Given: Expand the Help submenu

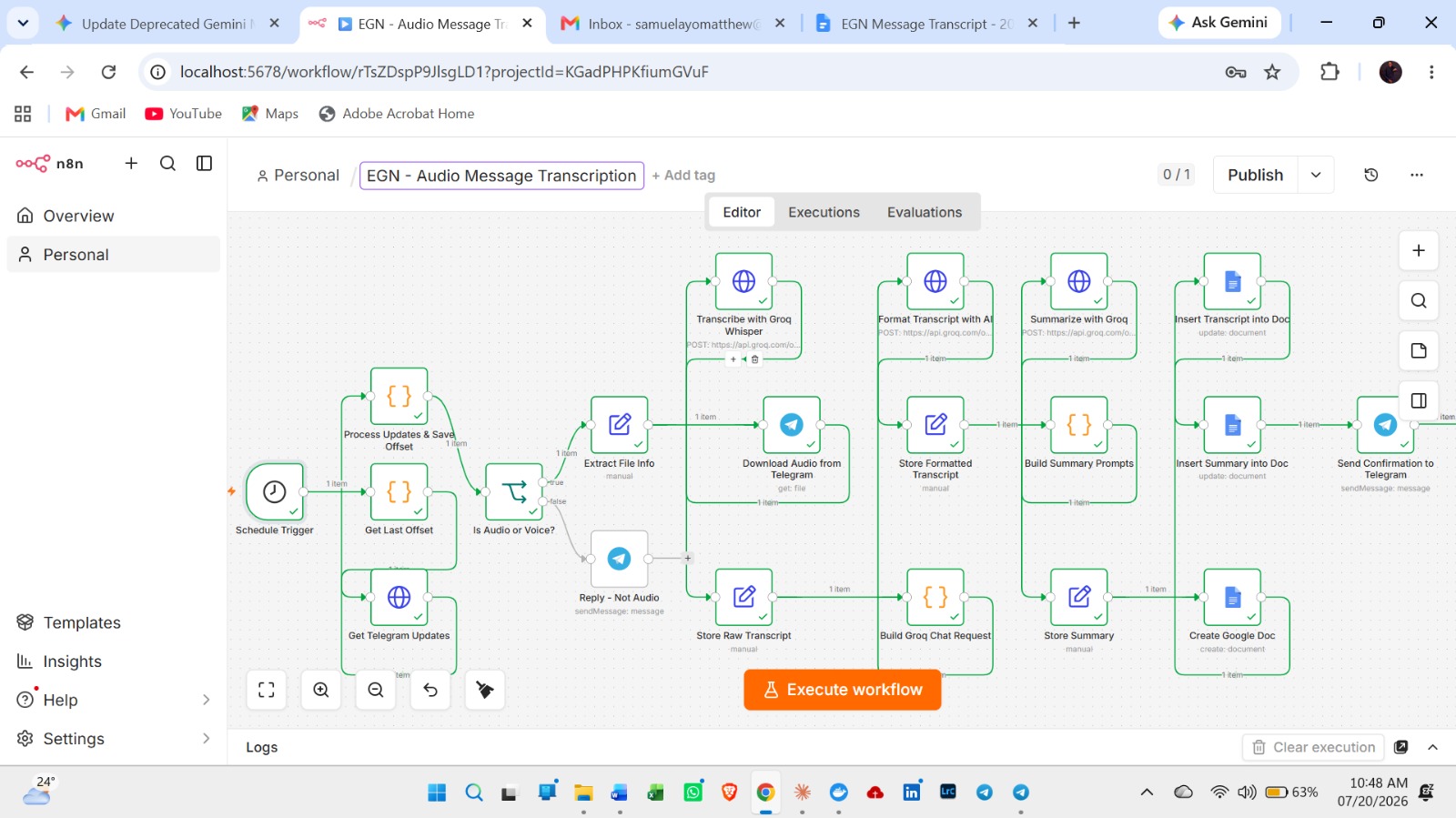Looking at the screenshot, I should 206,700.
